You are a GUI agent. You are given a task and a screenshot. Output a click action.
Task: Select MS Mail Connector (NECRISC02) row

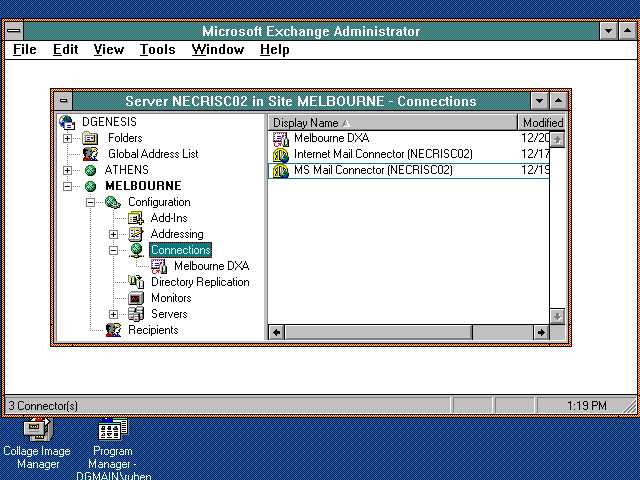pyautogui.click(x=409, y=171)
